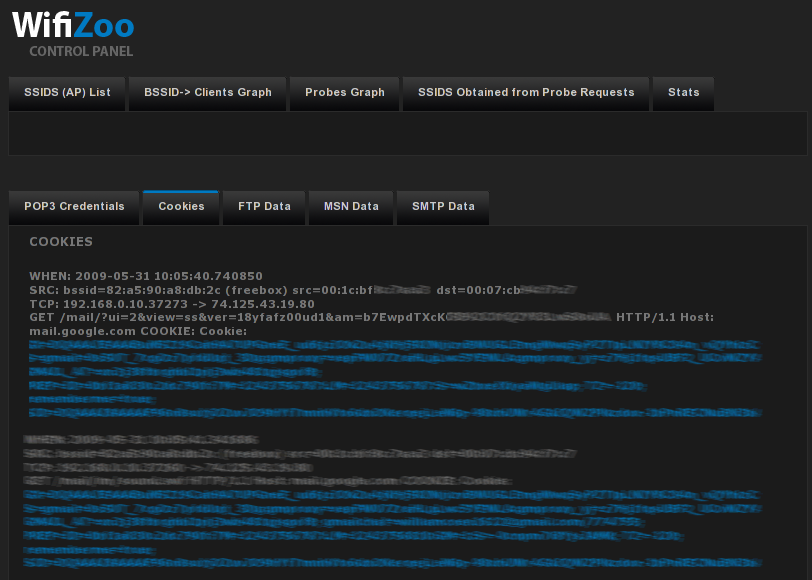The image size is (812, 580).
Task: View the SMTP Data tab
Action: [x=443, y=206]
